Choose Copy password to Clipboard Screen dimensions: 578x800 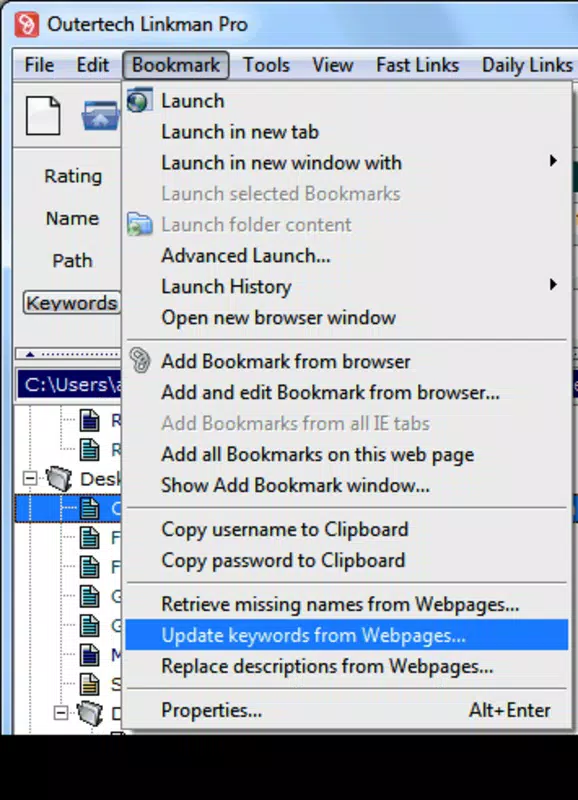347,561
